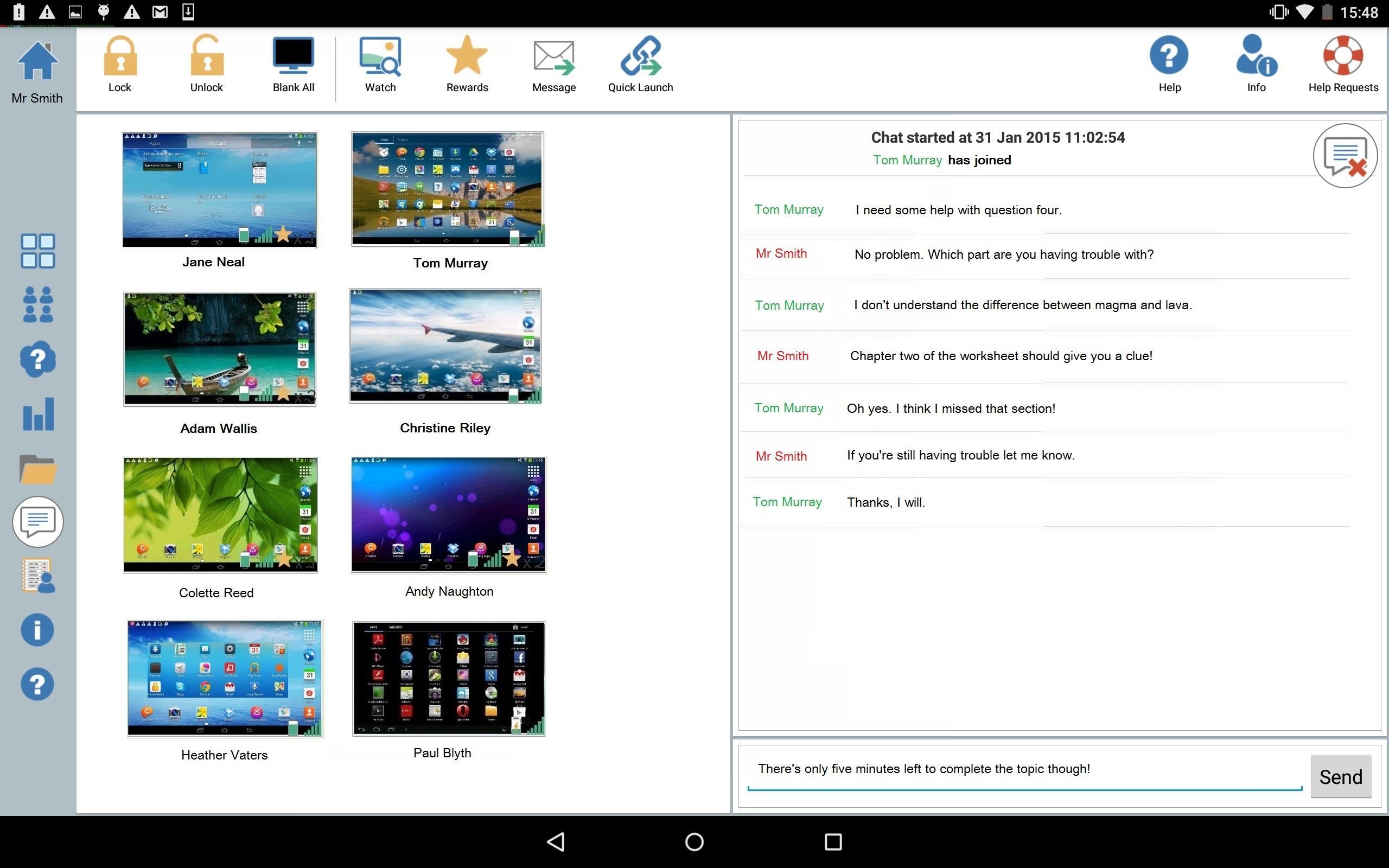Click 'If you're still having trouble' message
This screenshot has width=1389, height=868.
pos(961,455)
